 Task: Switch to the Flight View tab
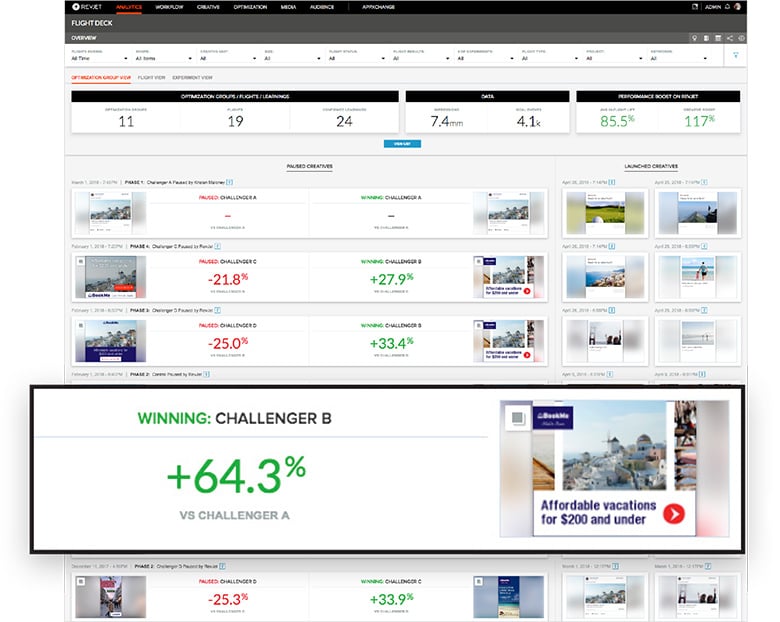coord(152,76)
